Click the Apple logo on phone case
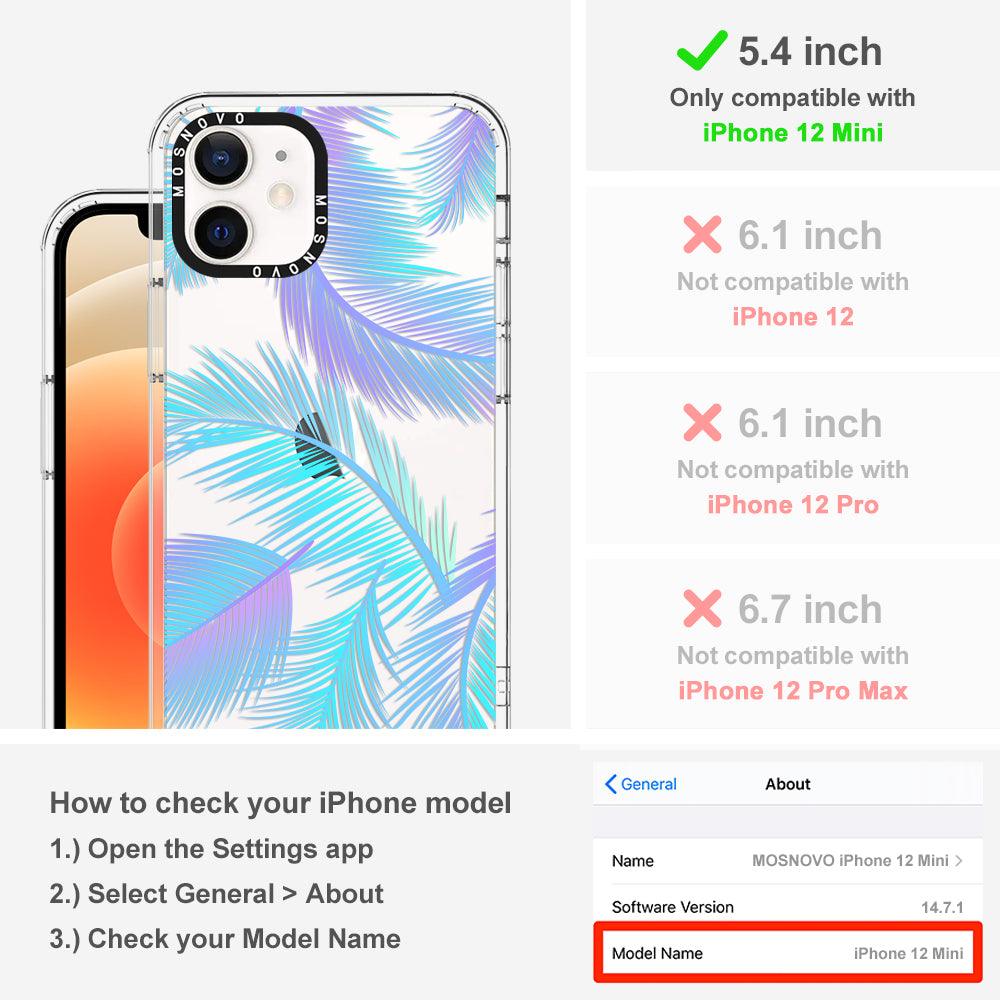1000x1000 pixels. coord(317,446)
